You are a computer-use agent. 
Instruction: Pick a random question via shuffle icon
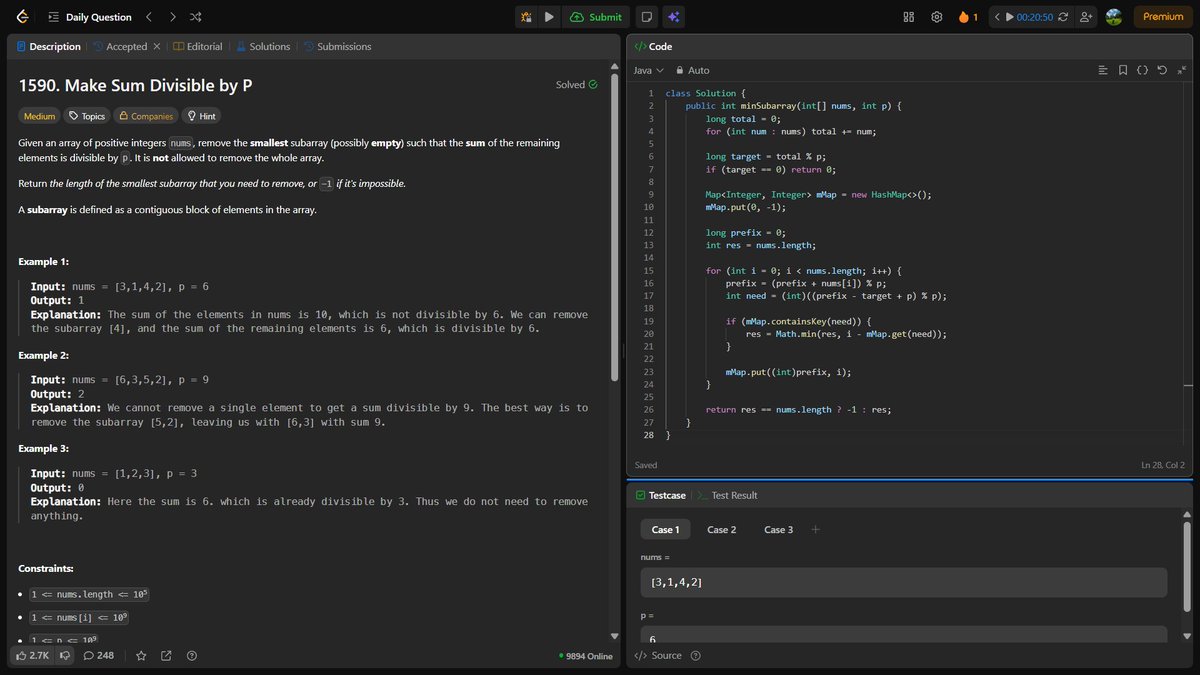pyautogui.click(x=194, y=16)
